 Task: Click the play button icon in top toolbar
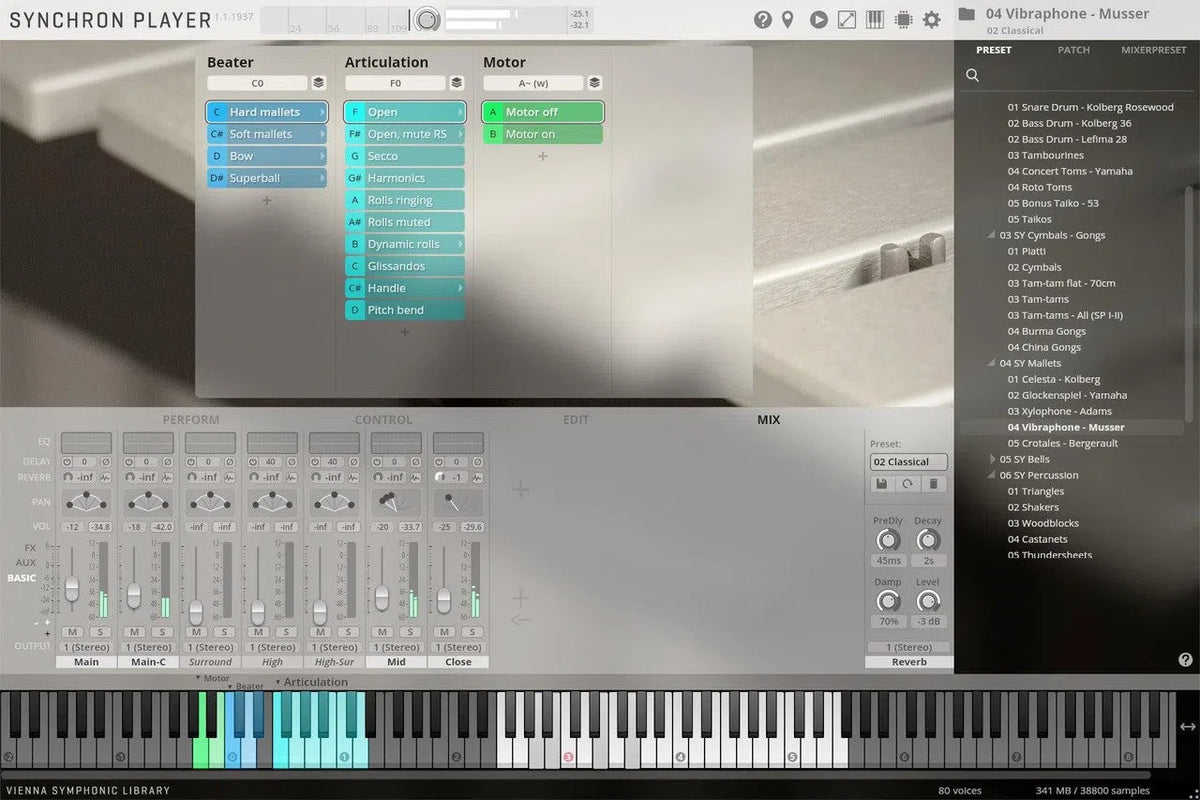[x=818, y=19]
